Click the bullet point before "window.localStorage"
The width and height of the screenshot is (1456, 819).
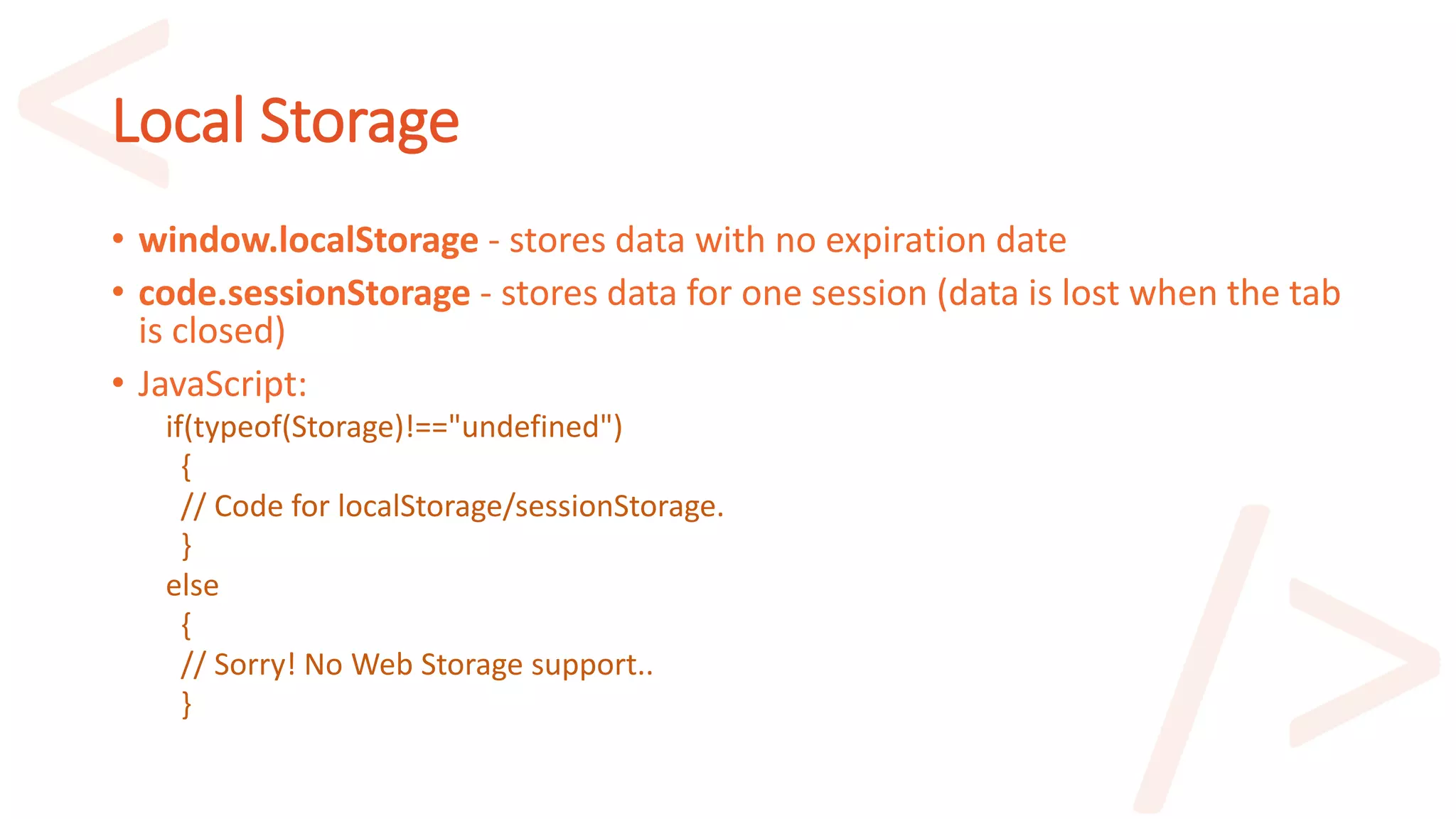click(118, 239)
